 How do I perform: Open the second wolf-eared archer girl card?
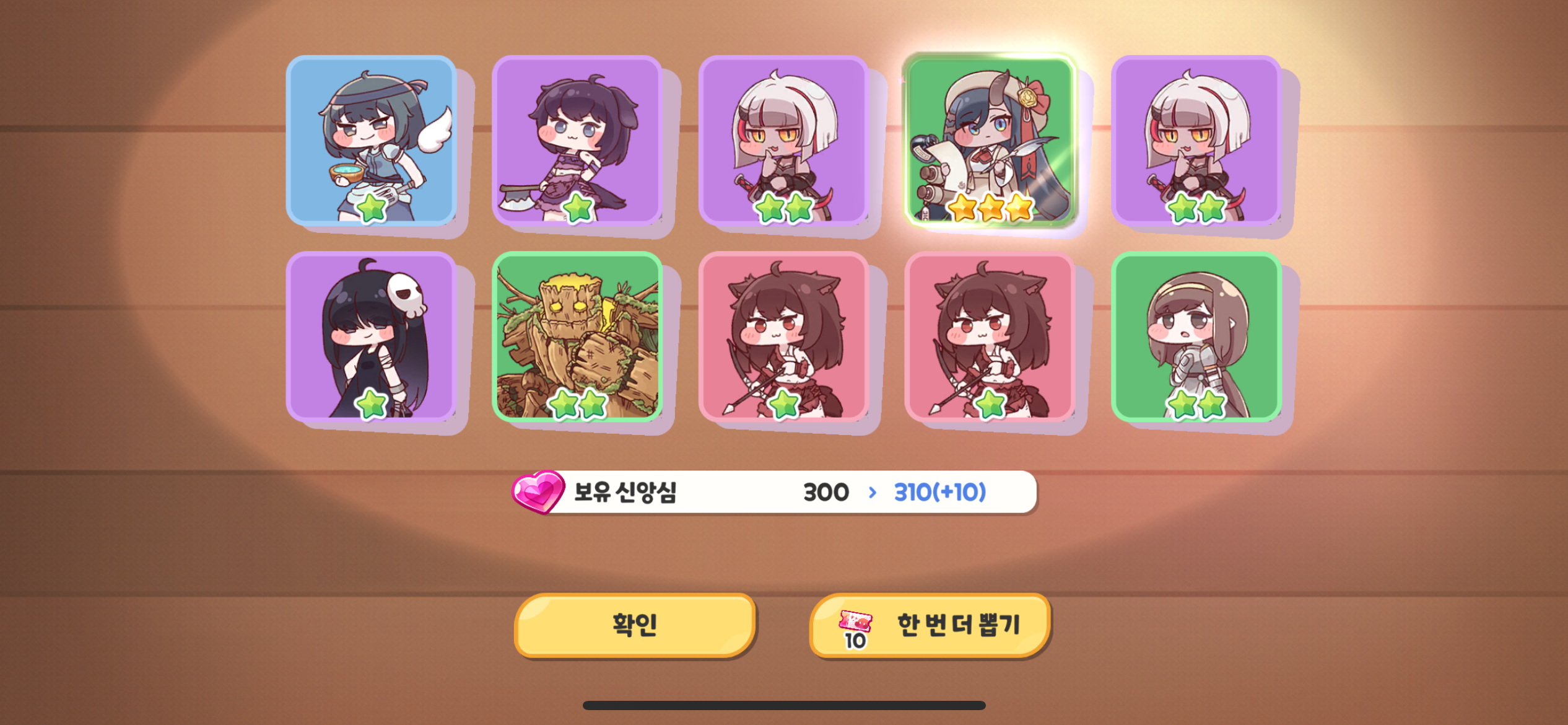click(990, 336)
